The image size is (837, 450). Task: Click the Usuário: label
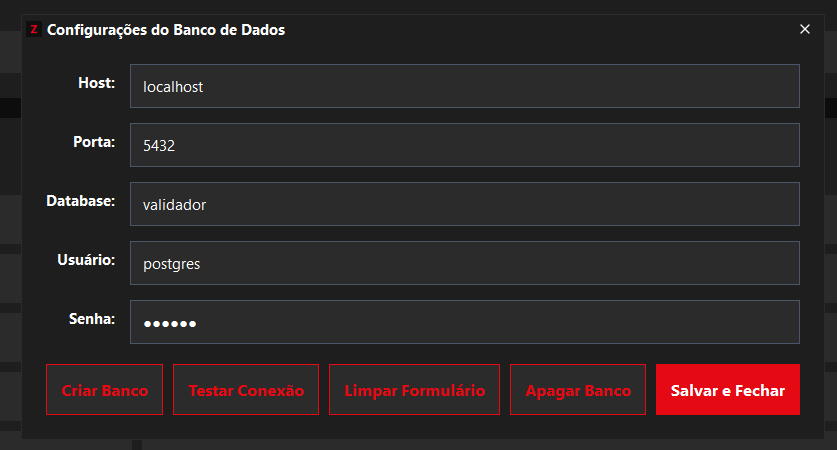click(87, 260)
